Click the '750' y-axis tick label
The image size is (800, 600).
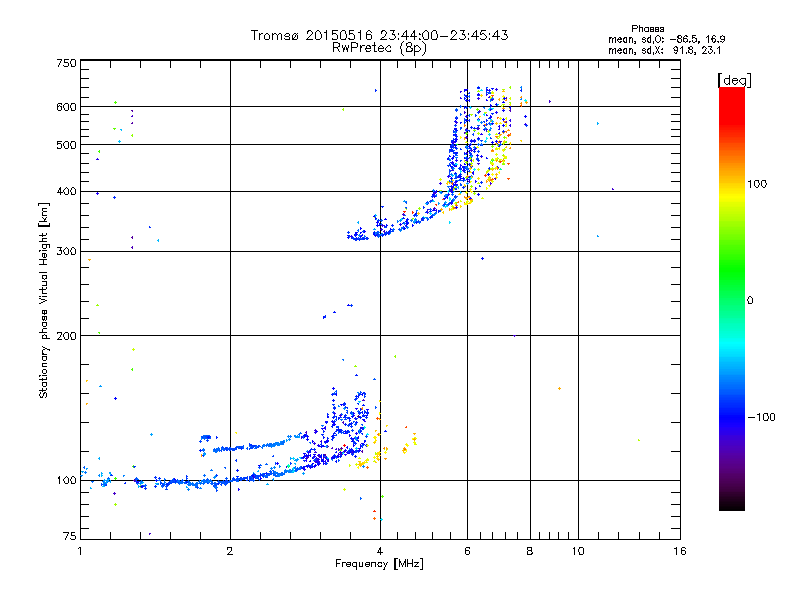[66, 63]
